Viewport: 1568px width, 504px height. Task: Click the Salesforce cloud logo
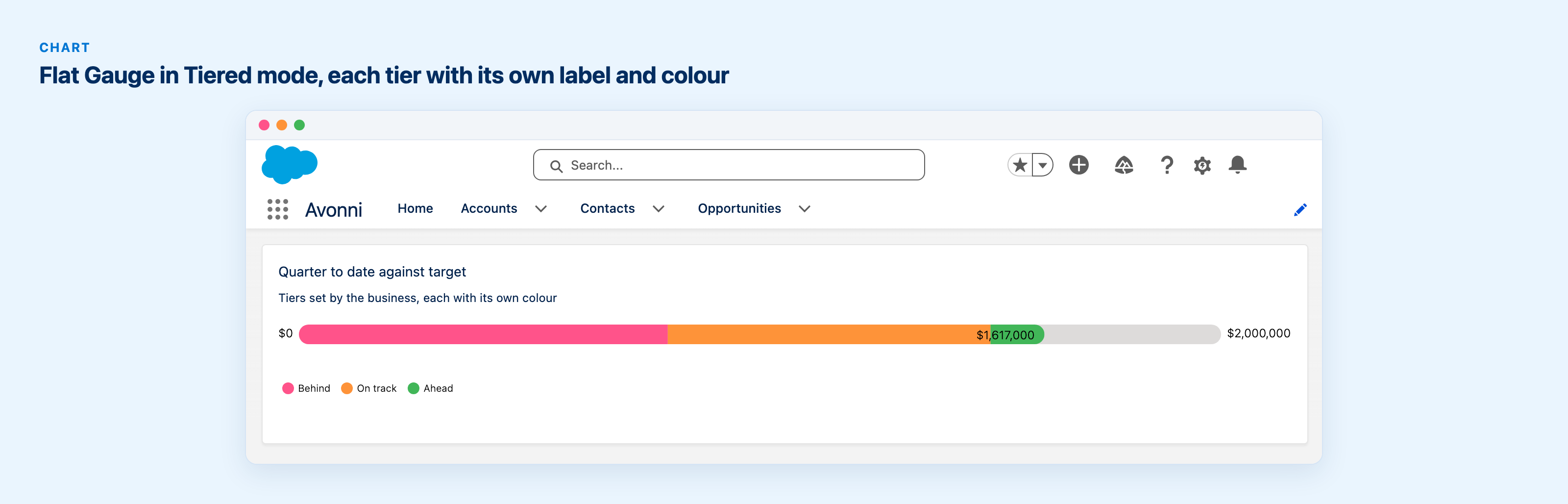pyautogui.click(x=289, y=164)
